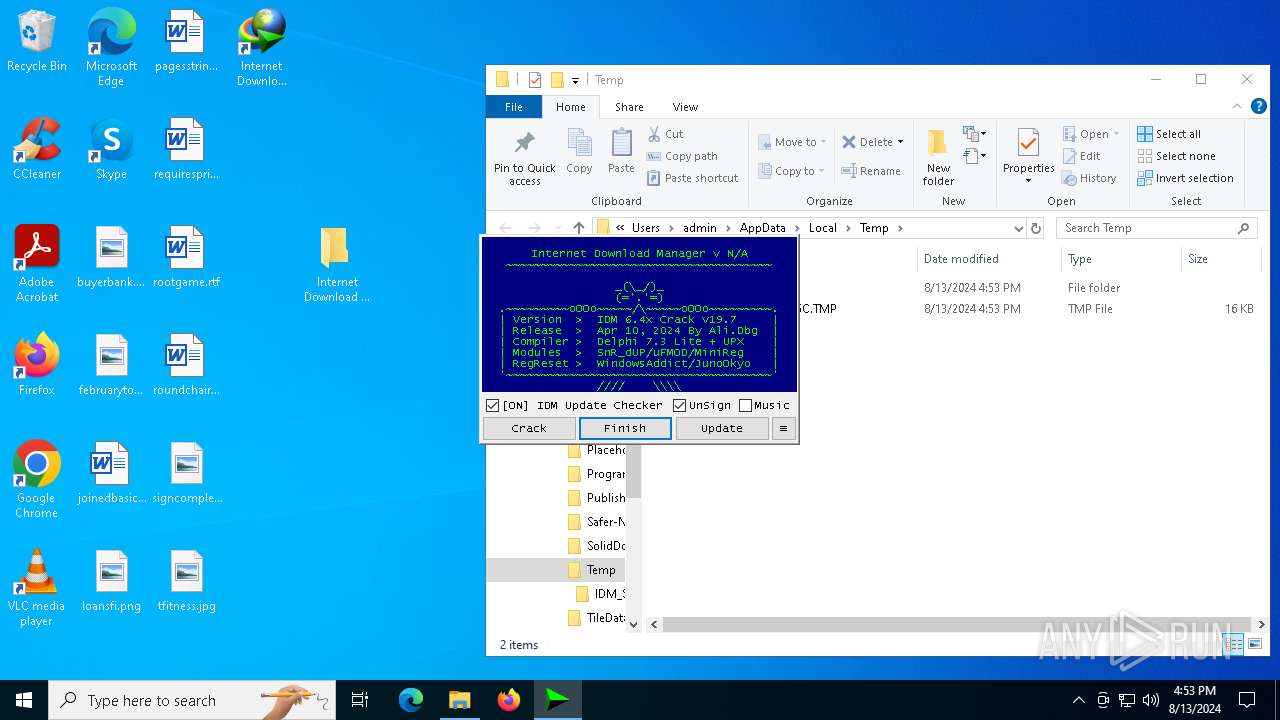Open File Explorer help icon
1280x720 pixels.
tap(1259, 106)
